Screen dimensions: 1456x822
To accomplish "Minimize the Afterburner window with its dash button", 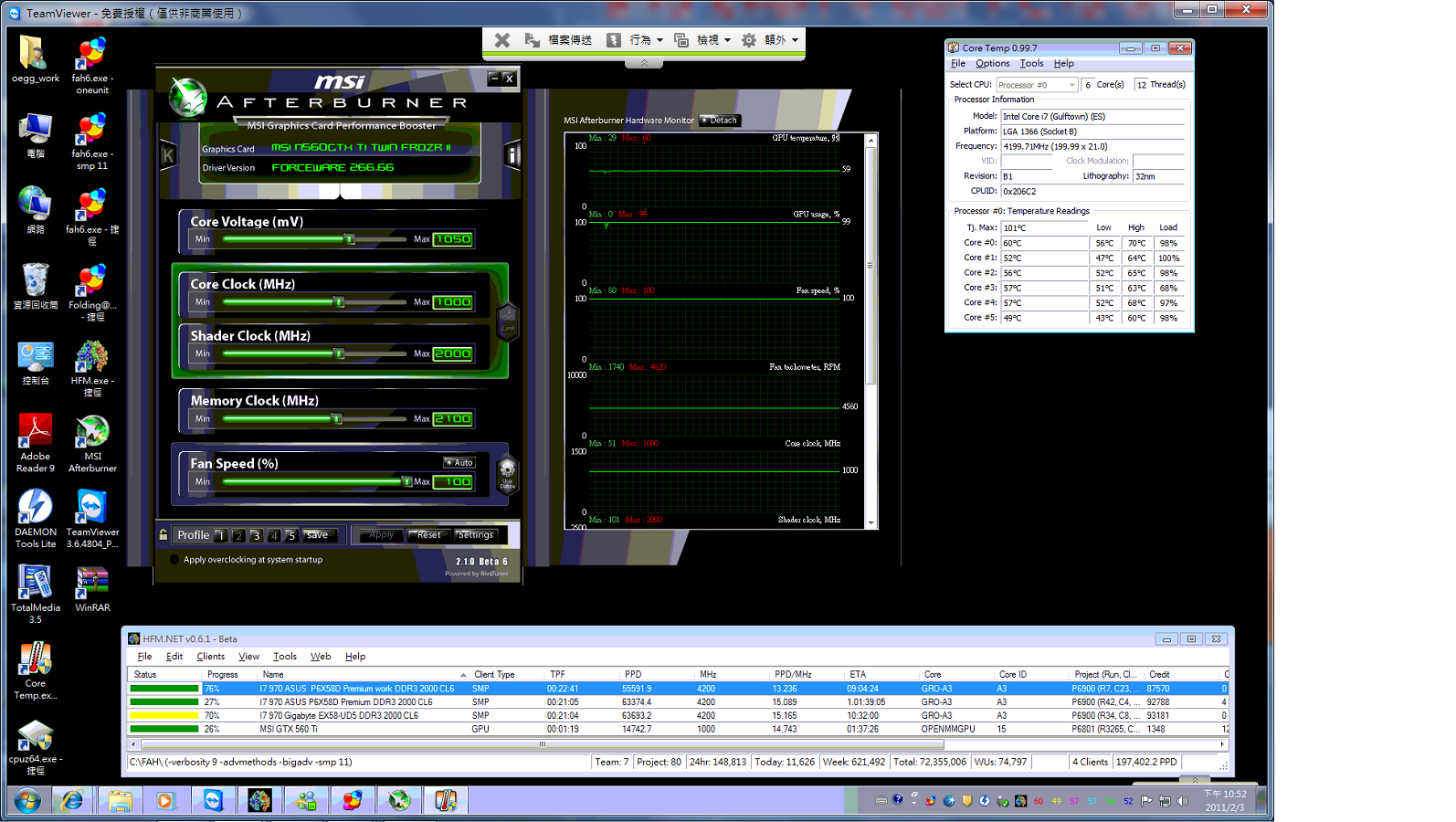I will point(493,79).
